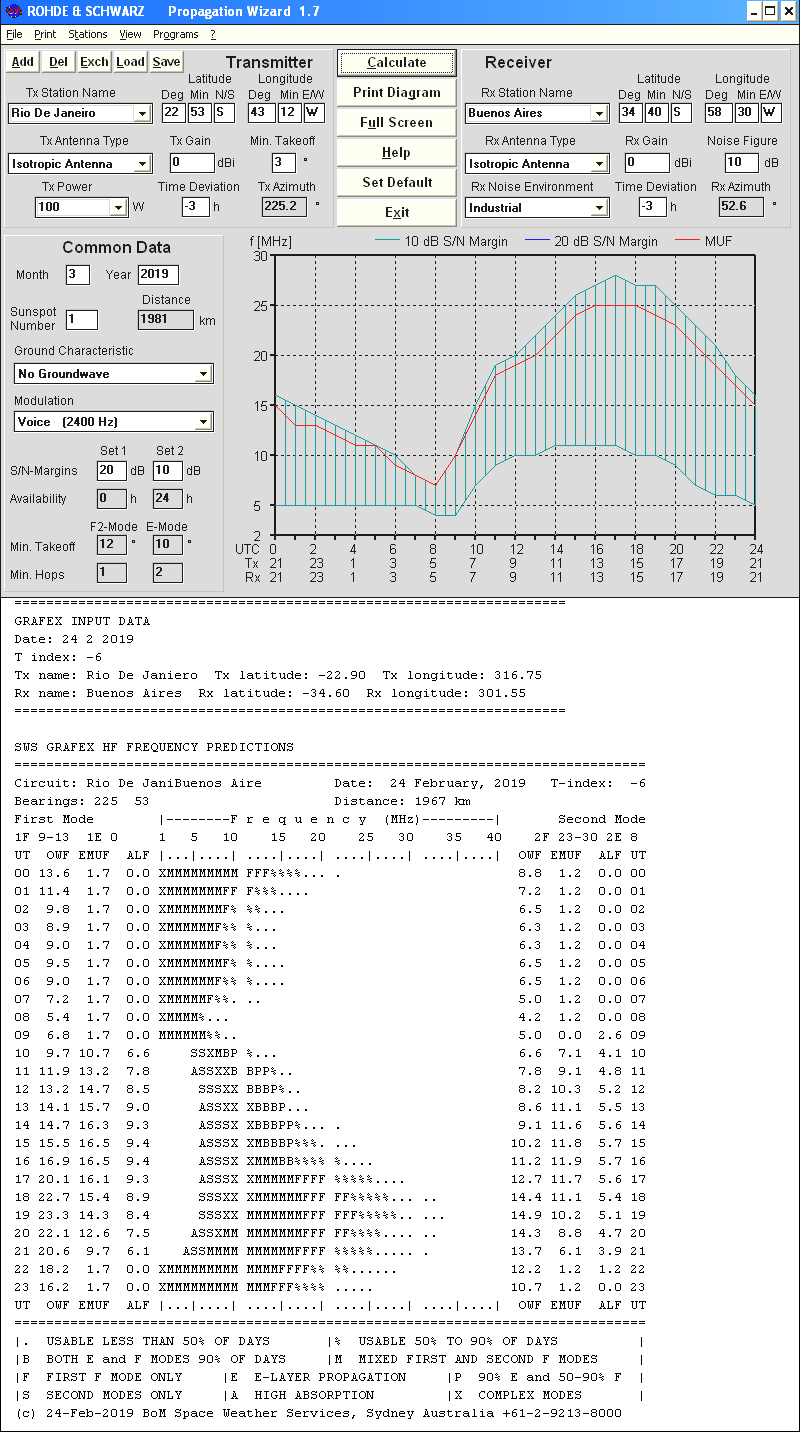The image size is (800, 1432).
Task: Expand the Tx Power dropdown
Action: 118,208
